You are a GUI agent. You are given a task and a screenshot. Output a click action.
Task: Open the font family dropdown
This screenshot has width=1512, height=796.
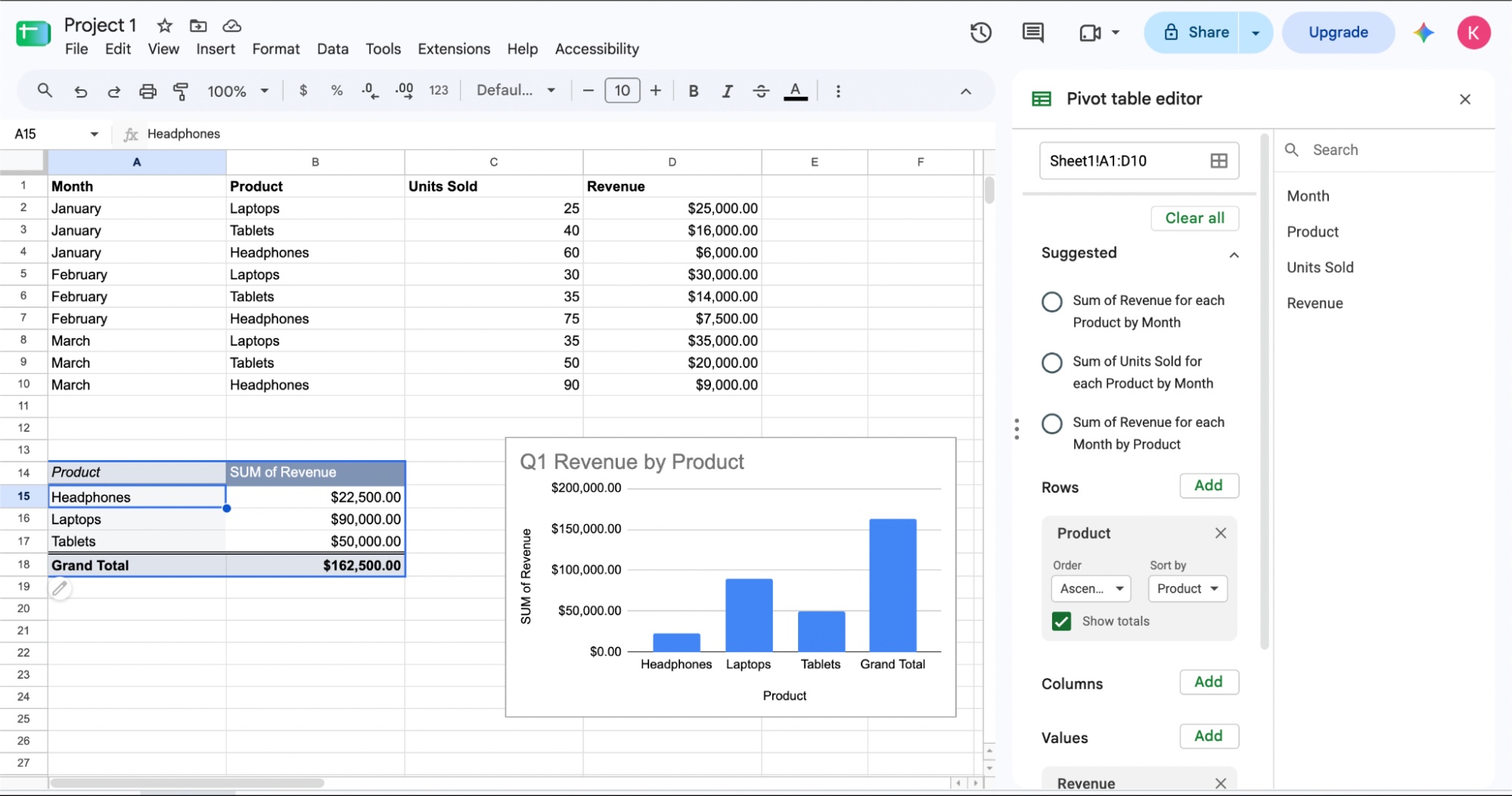(516, 91)
